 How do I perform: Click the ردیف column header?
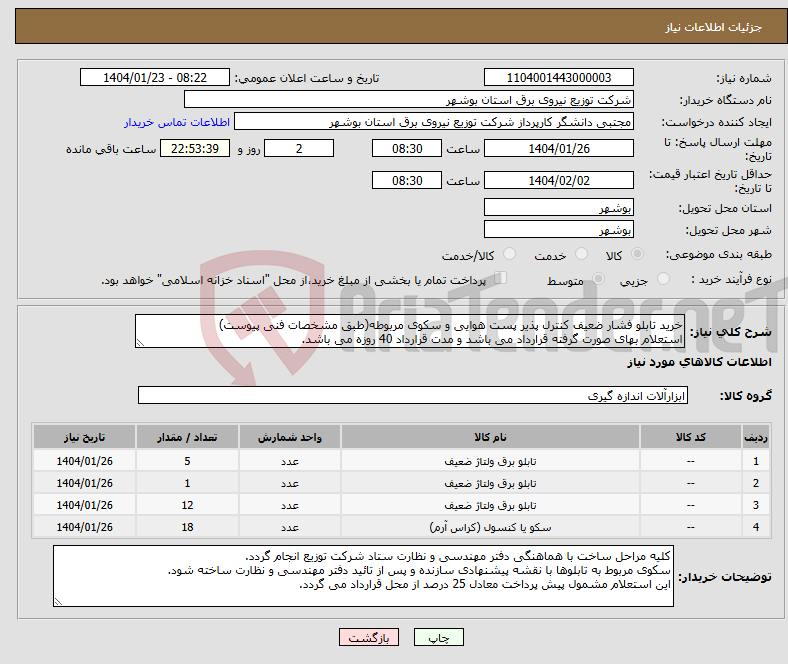click(x=756, y=437)
